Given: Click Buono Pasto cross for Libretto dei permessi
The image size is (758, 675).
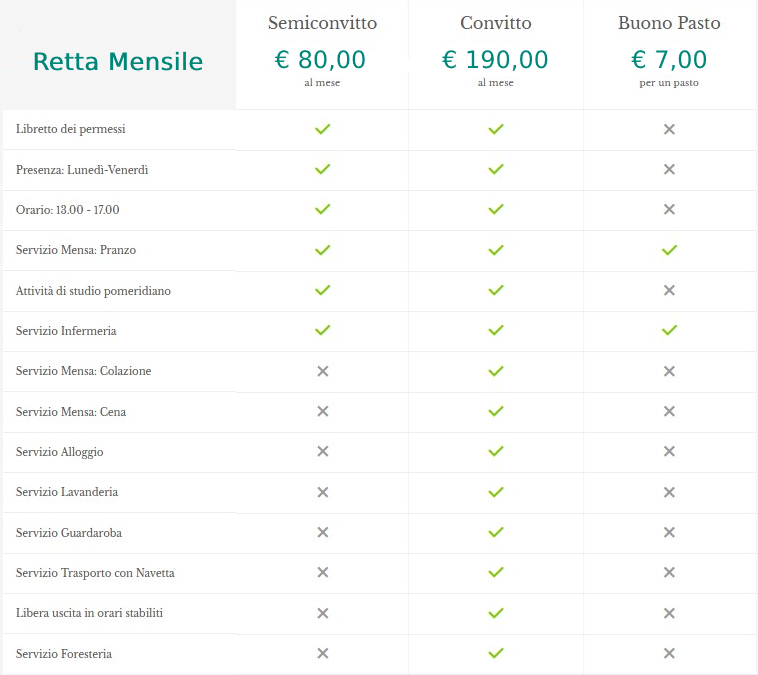Looking at the screenshot, I should [669, 129].
